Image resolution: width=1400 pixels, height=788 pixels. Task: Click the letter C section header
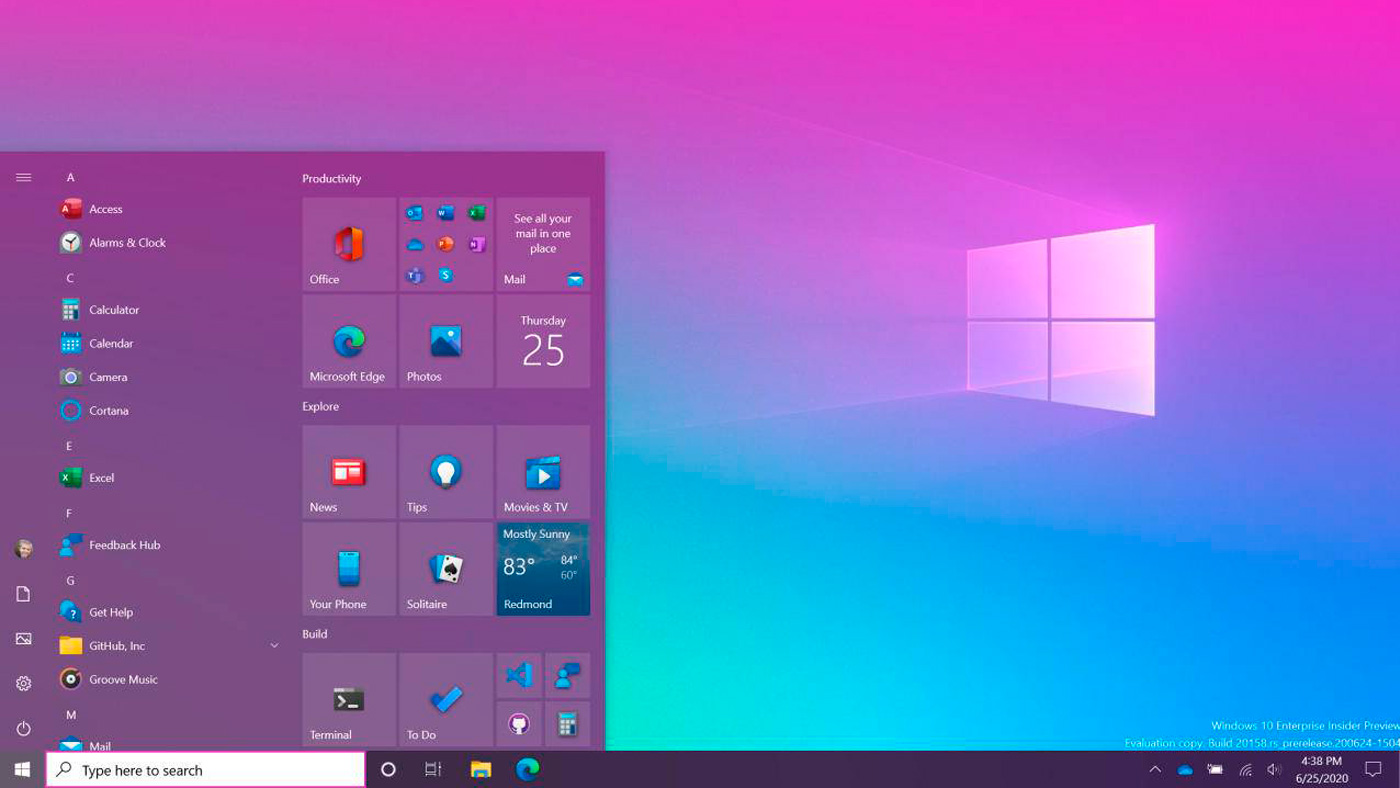71,278
